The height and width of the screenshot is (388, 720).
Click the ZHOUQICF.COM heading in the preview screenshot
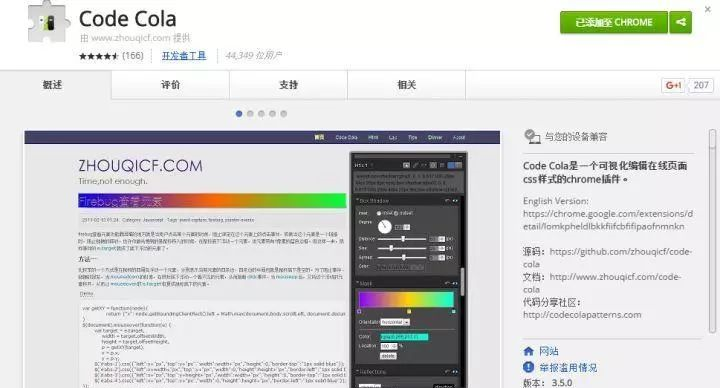point(141,166)
